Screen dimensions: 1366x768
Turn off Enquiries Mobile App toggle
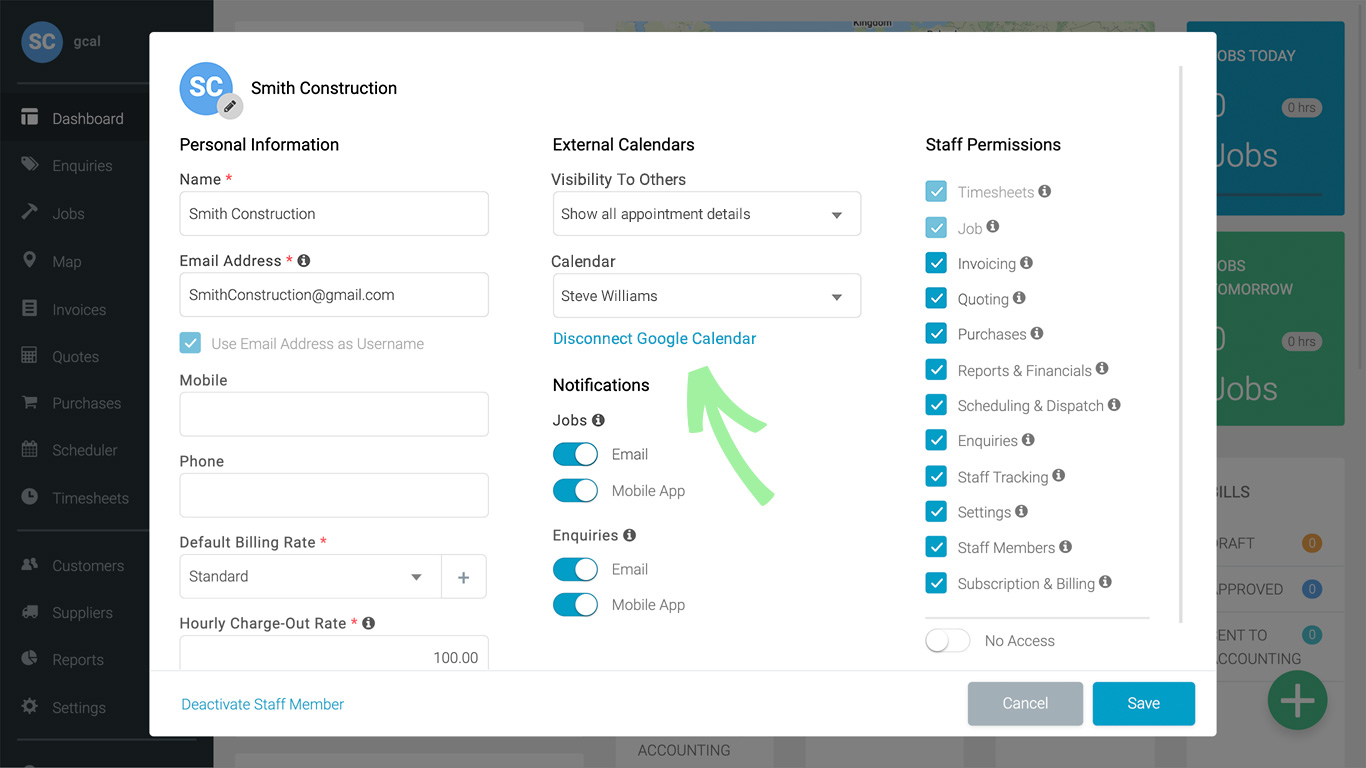coord(575,605)
